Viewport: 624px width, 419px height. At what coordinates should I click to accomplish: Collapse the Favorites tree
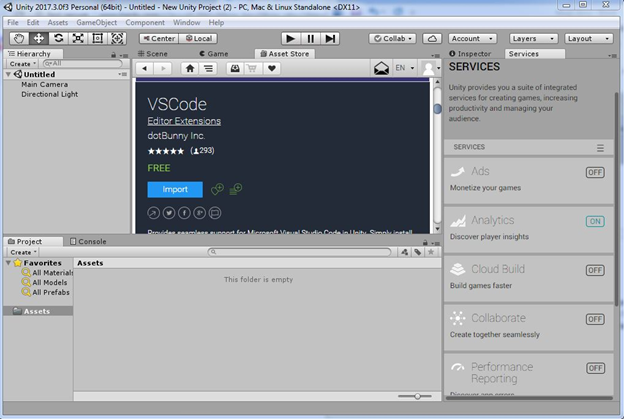(x=8, y=263)
